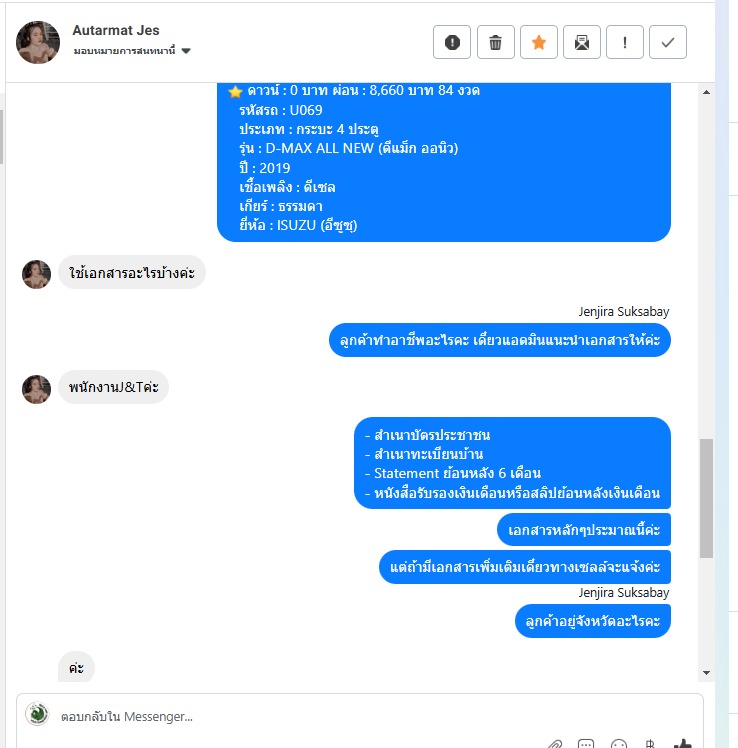Open the emoji picker smiley icon

[x=619, y=744]
